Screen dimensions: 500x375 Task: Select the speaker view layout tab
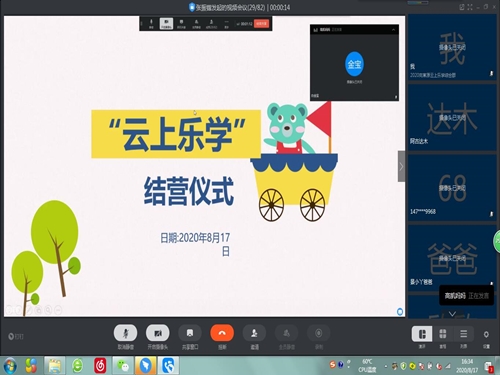[x=422, y=334]
